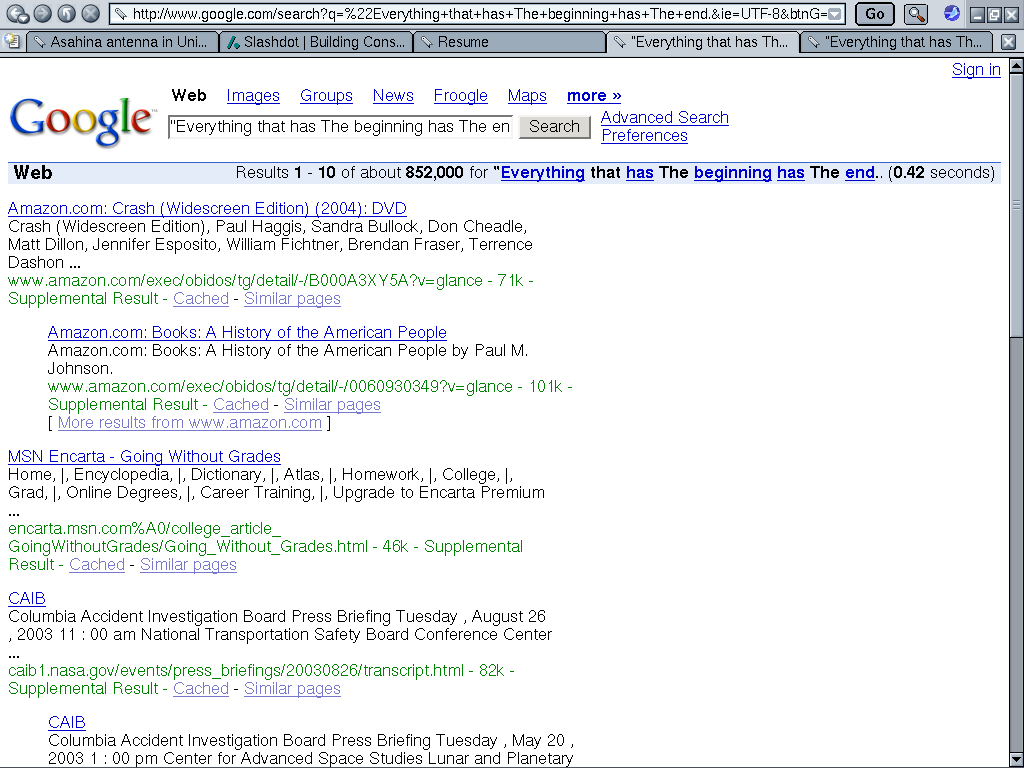
Task: Open the Preferences link
Action: (x=645, y=135)
